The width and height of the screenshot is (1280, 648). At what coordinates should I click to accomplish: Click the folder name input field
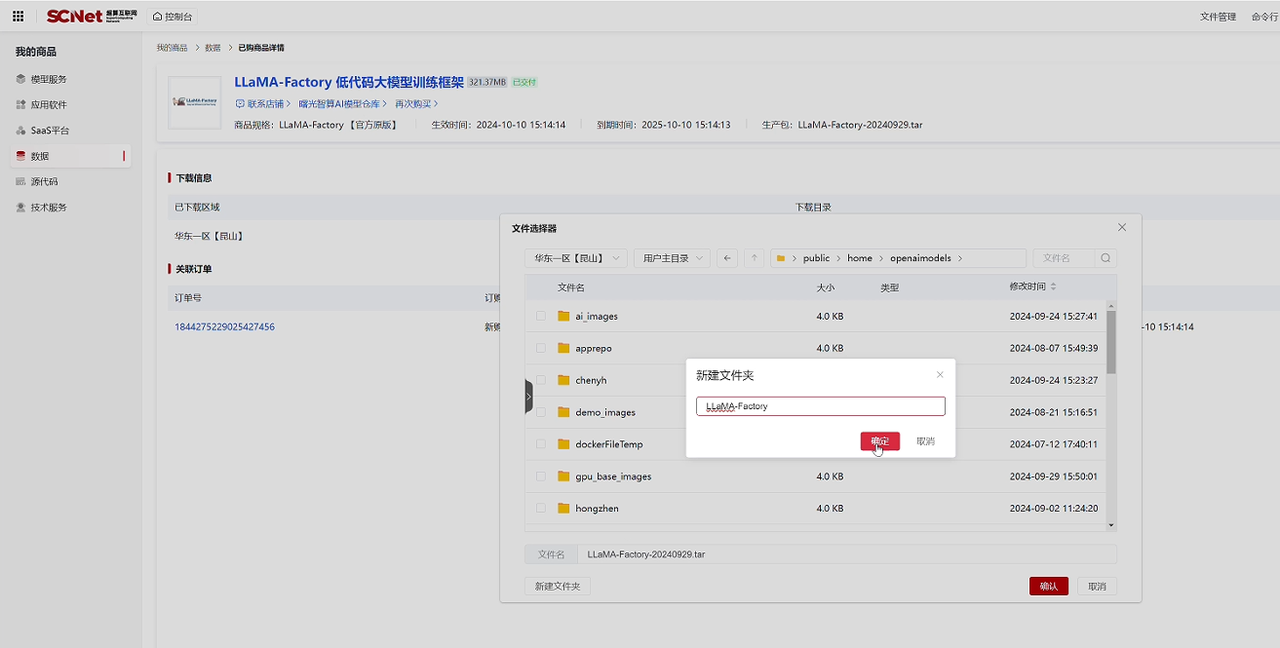click(820, 406)
